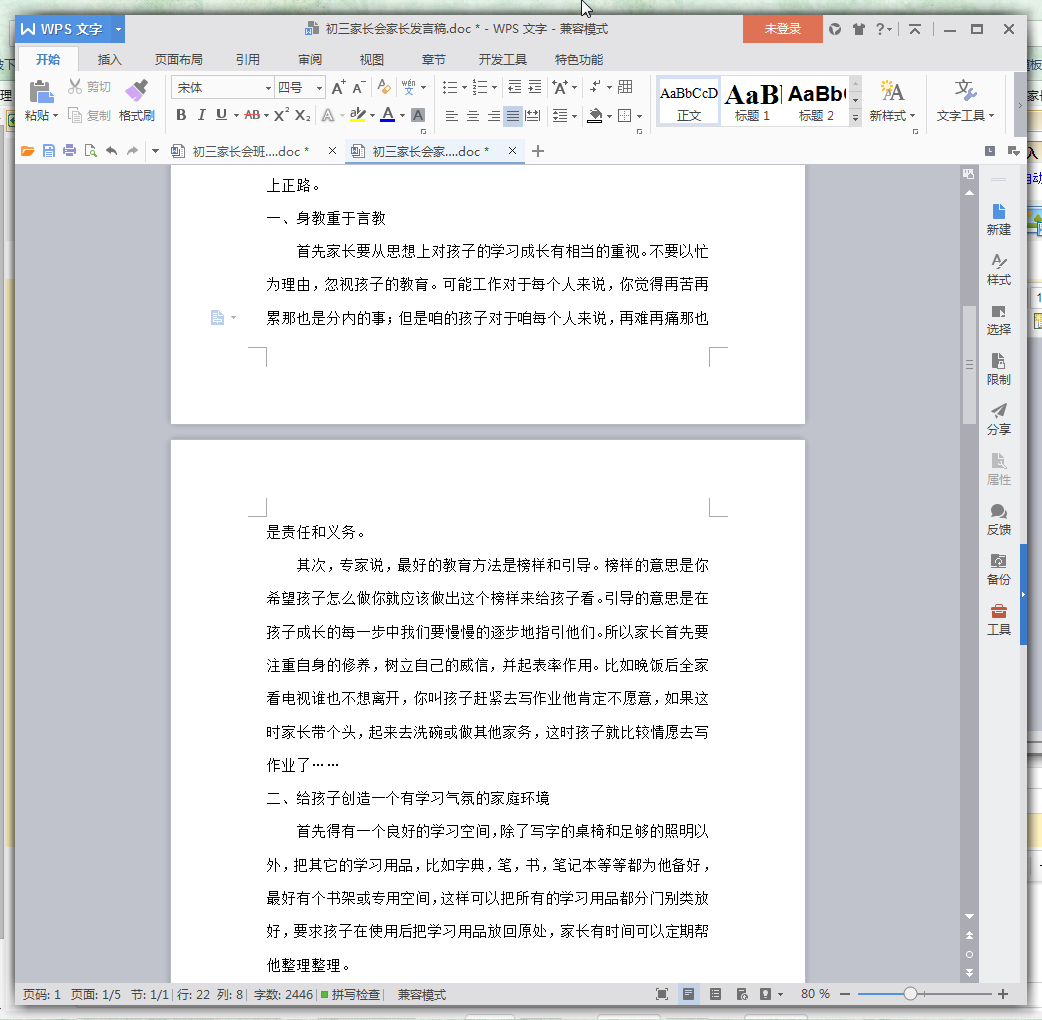Open a new document tab with plus

[538, 152]
